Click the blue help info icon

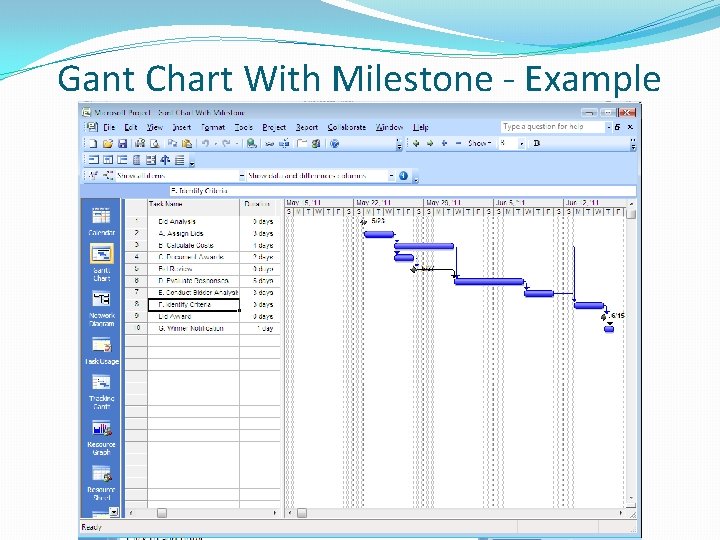click(x=403, y=175)
